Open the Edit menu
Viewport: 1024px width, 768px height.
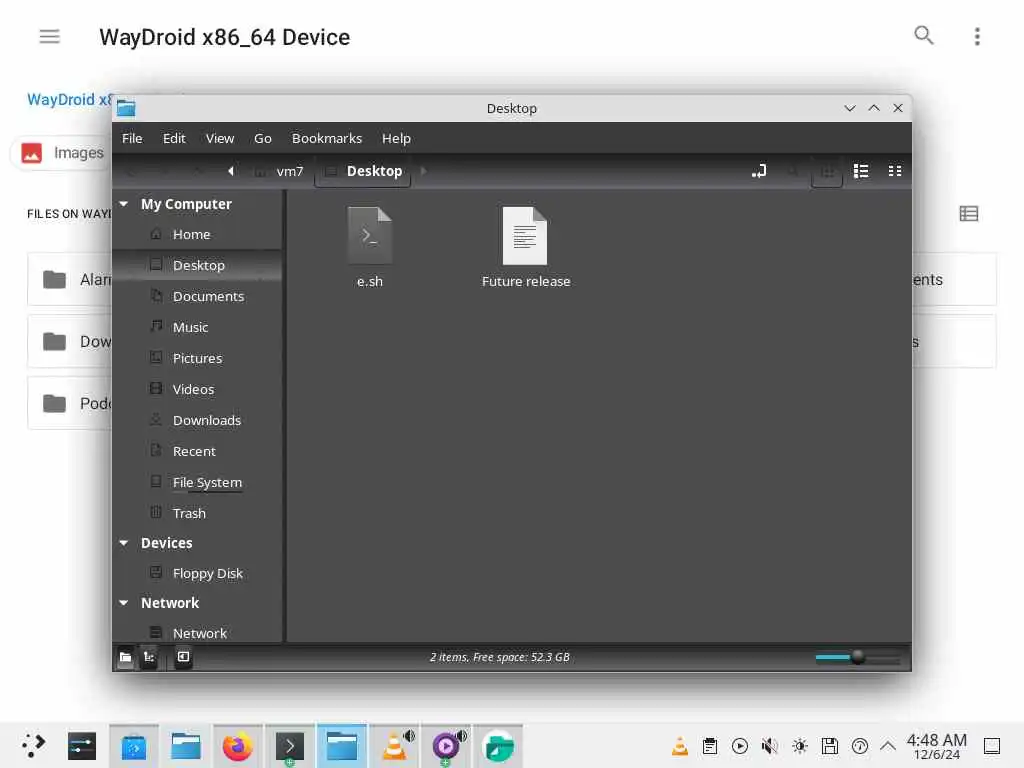point(174,138)
